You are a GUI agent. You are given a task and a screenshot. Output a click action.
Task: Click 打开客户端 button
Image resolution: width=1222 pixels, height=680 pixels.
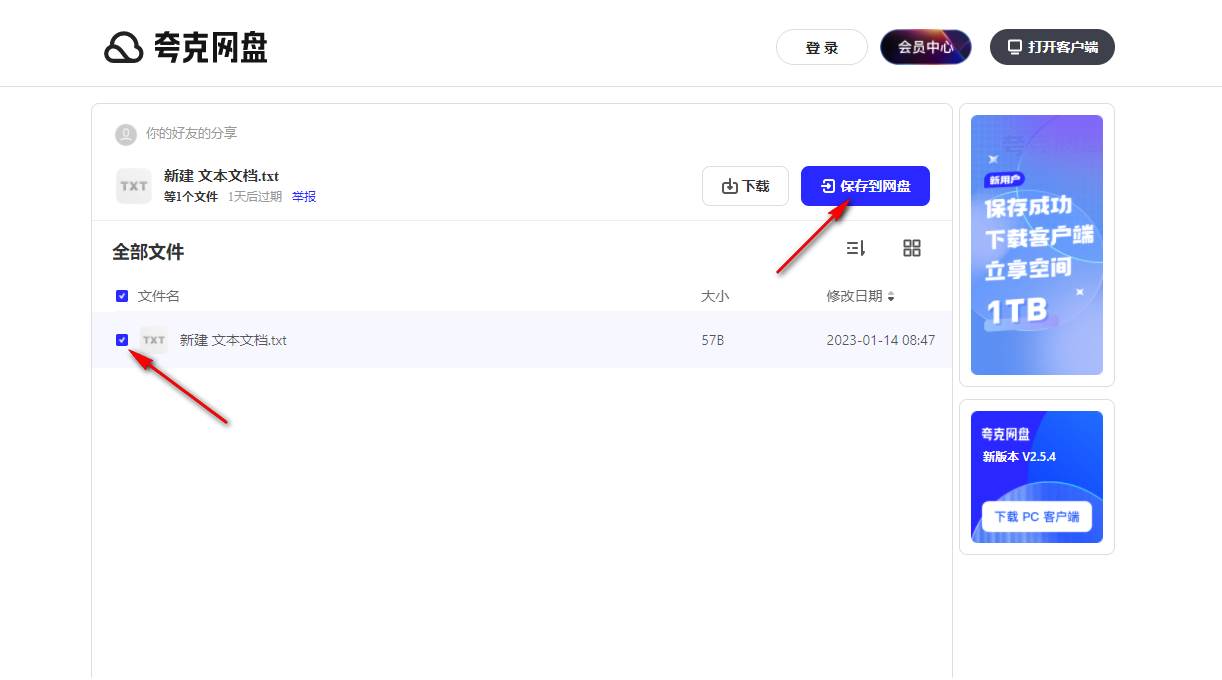(x=1052, y=47)
